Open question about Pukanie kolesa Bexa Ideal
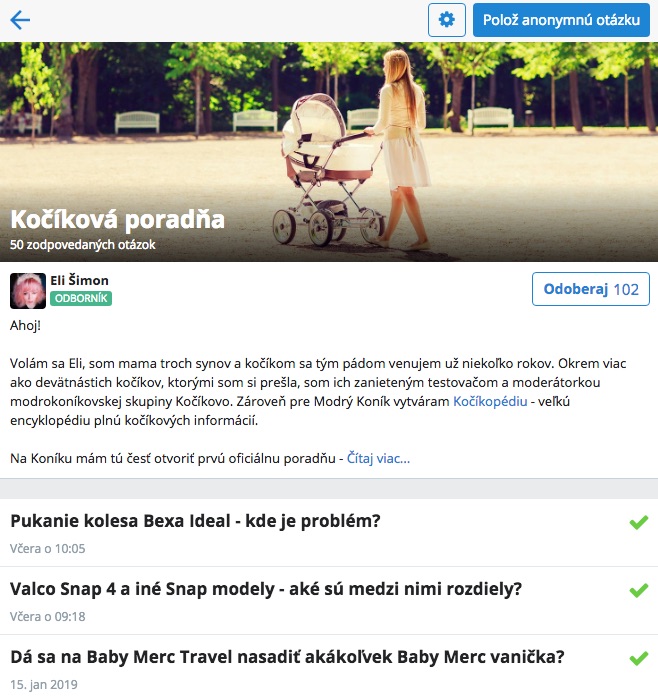This screenshot has height=697, width=658. (195, 521)
